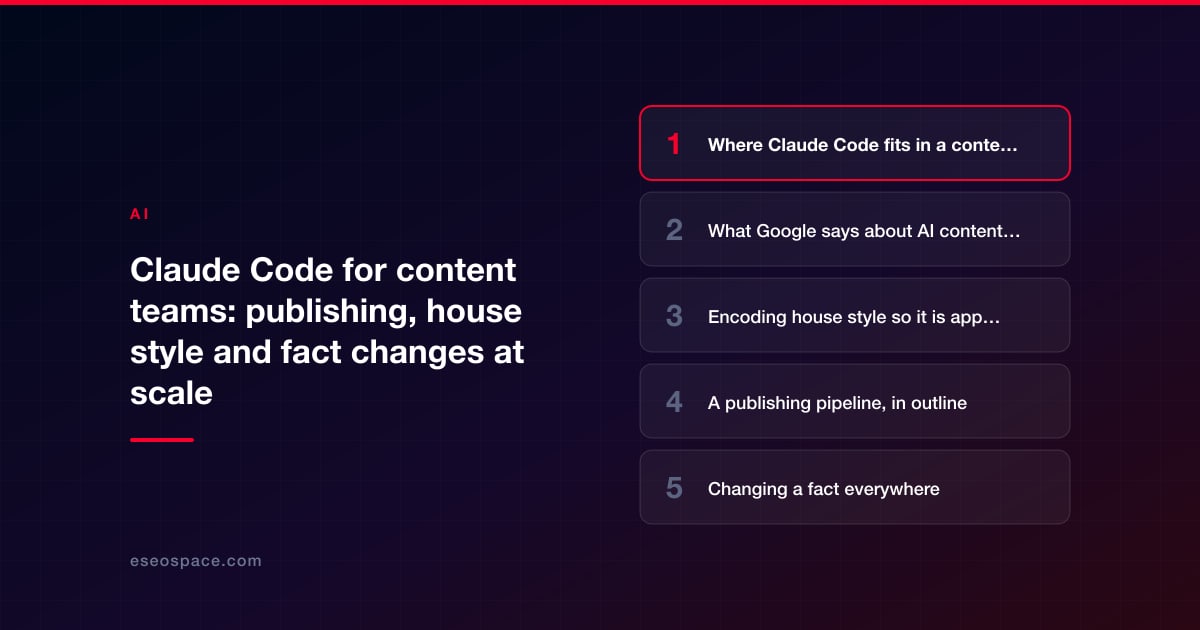Image resolution: width=1200 pixels, height=630 pixels.
Task: Click the 'AI' category tag
Action: (x=140, y=214)
